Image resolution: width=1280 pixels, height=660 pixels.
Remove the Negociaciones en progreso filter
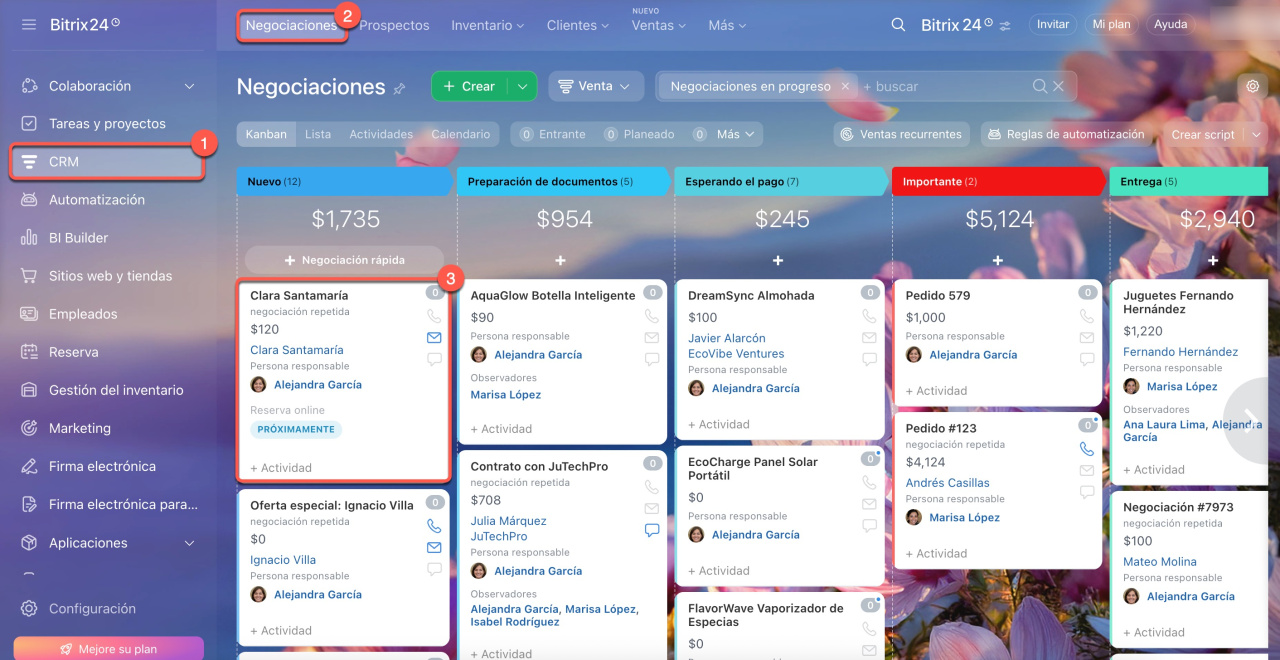[x=845, y=87]
